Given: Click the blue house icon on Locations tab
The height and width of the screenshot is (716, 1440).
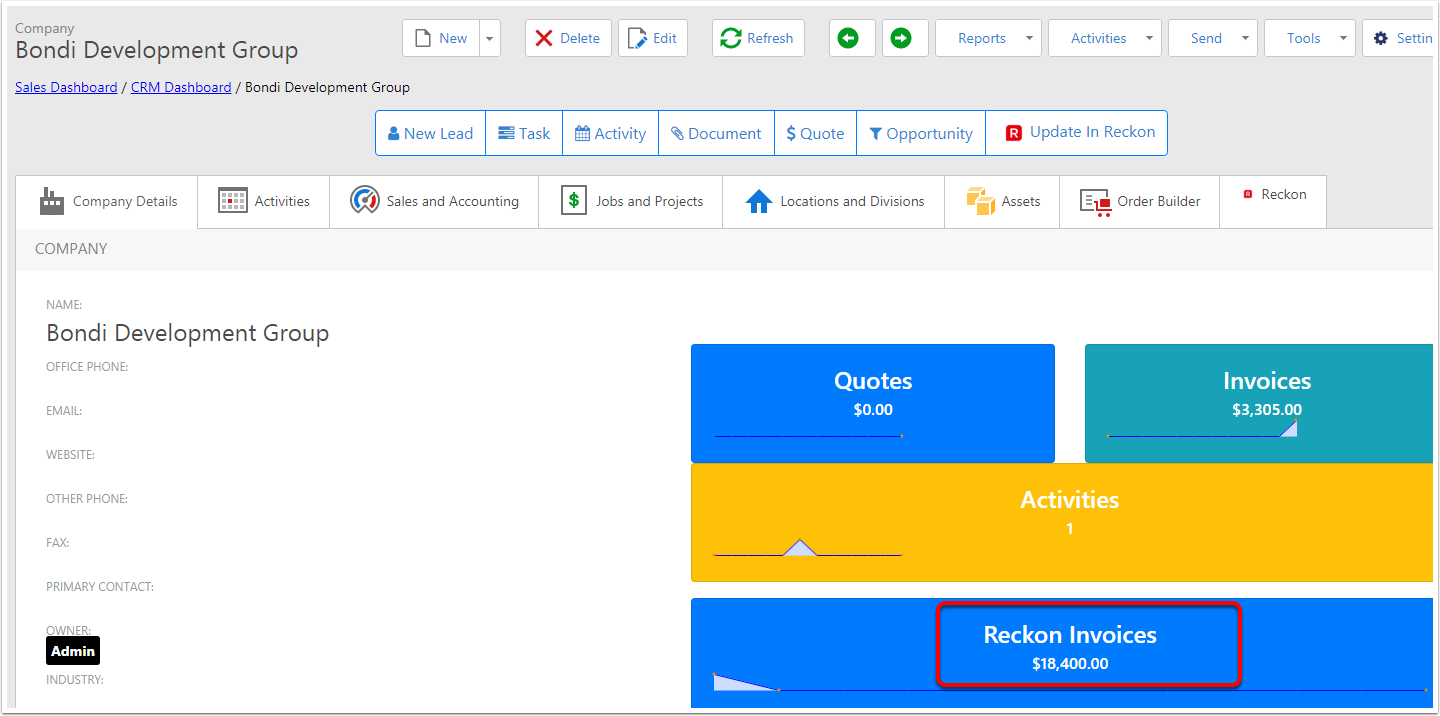Looking at the screenshot, I should tap(759, 201).
